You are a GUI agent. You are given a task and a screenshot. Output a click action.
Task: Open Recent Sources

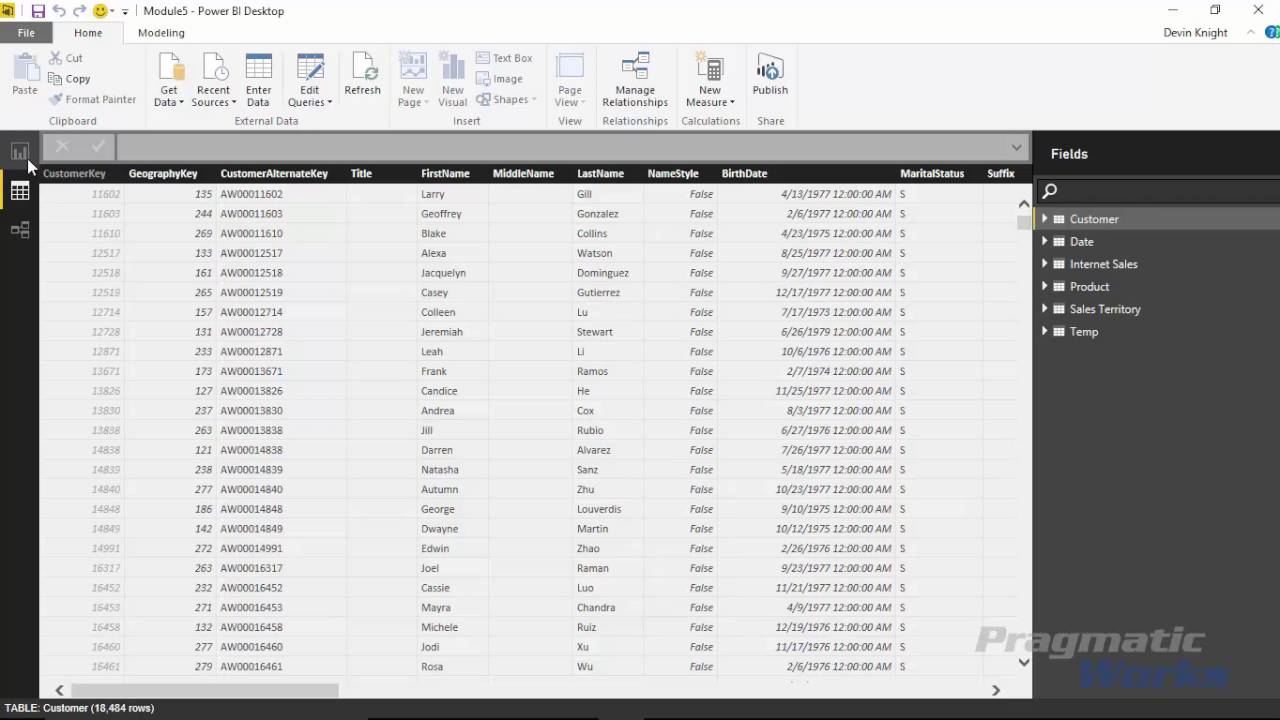(213, 80)
